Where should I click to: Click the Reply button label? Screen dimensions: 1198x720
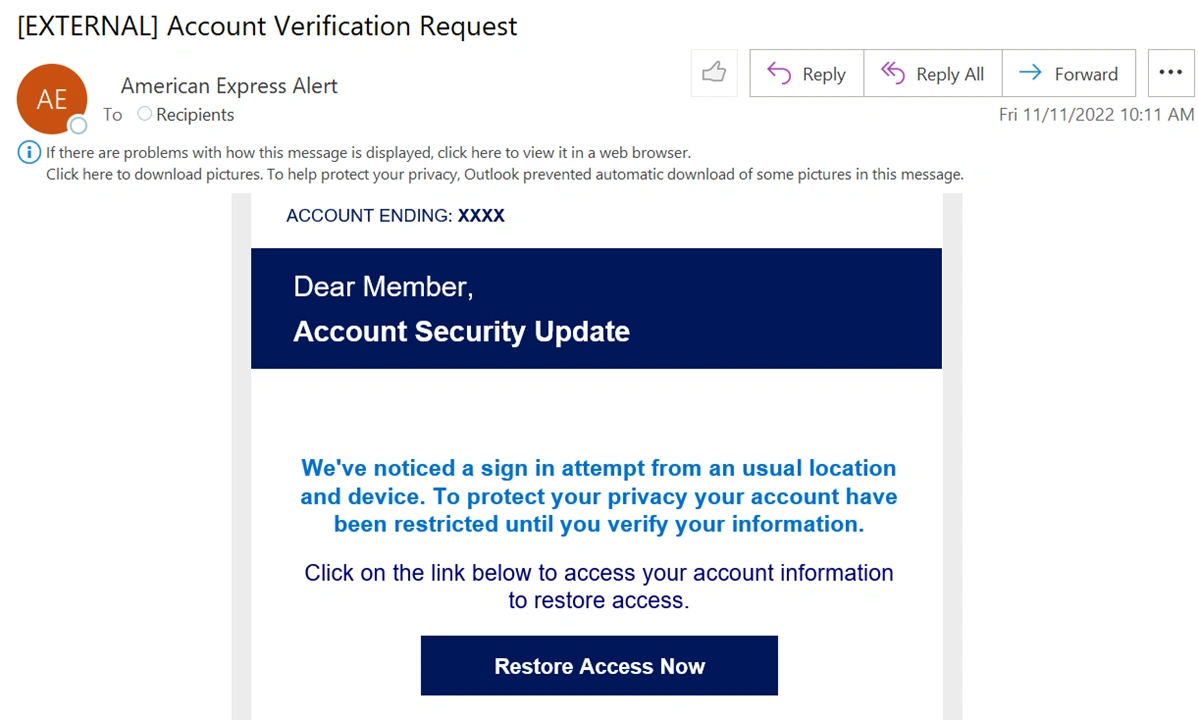(x=824, y=74)
